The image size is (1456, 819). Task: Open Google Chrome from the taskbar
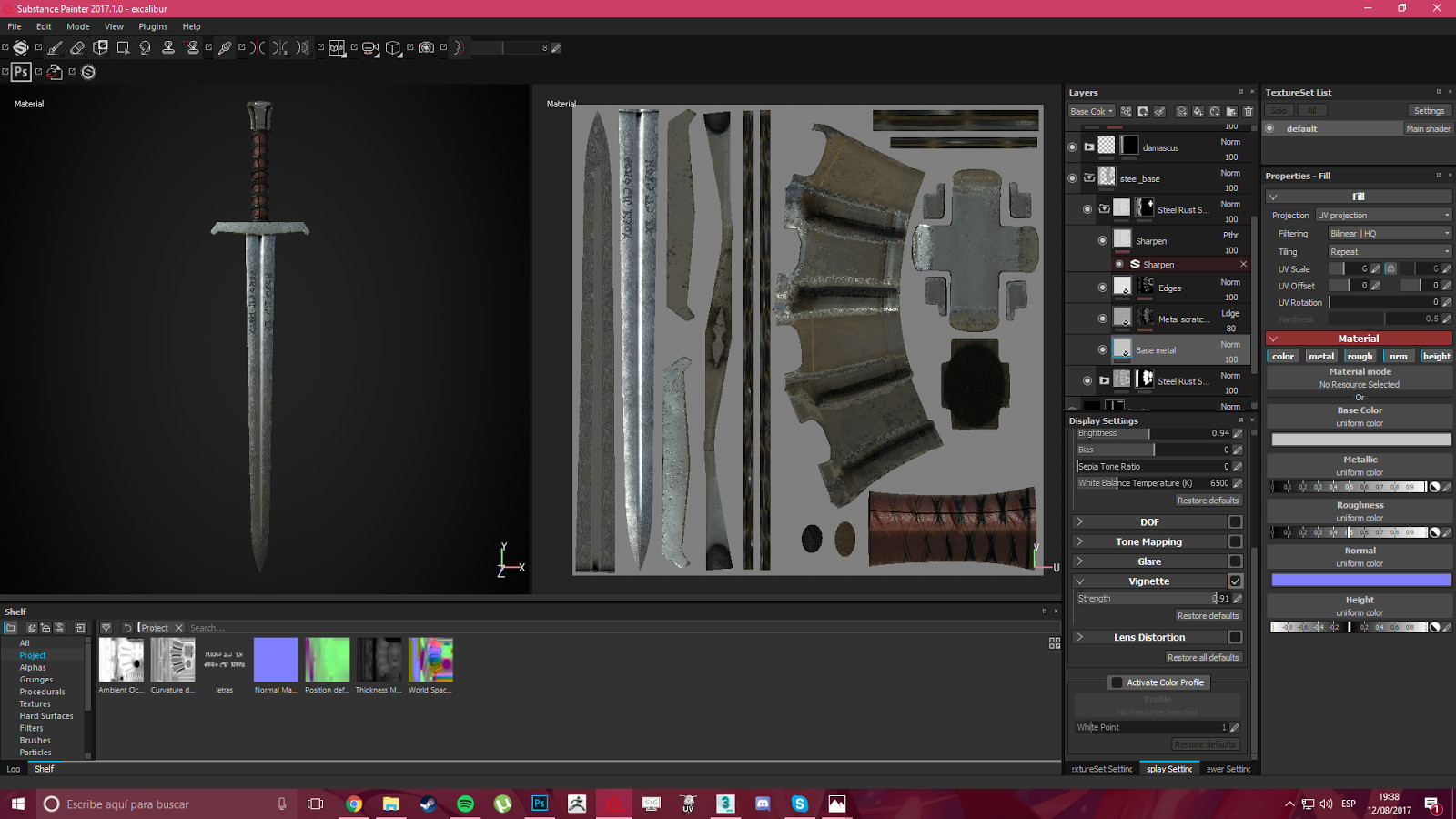point(354,804)
